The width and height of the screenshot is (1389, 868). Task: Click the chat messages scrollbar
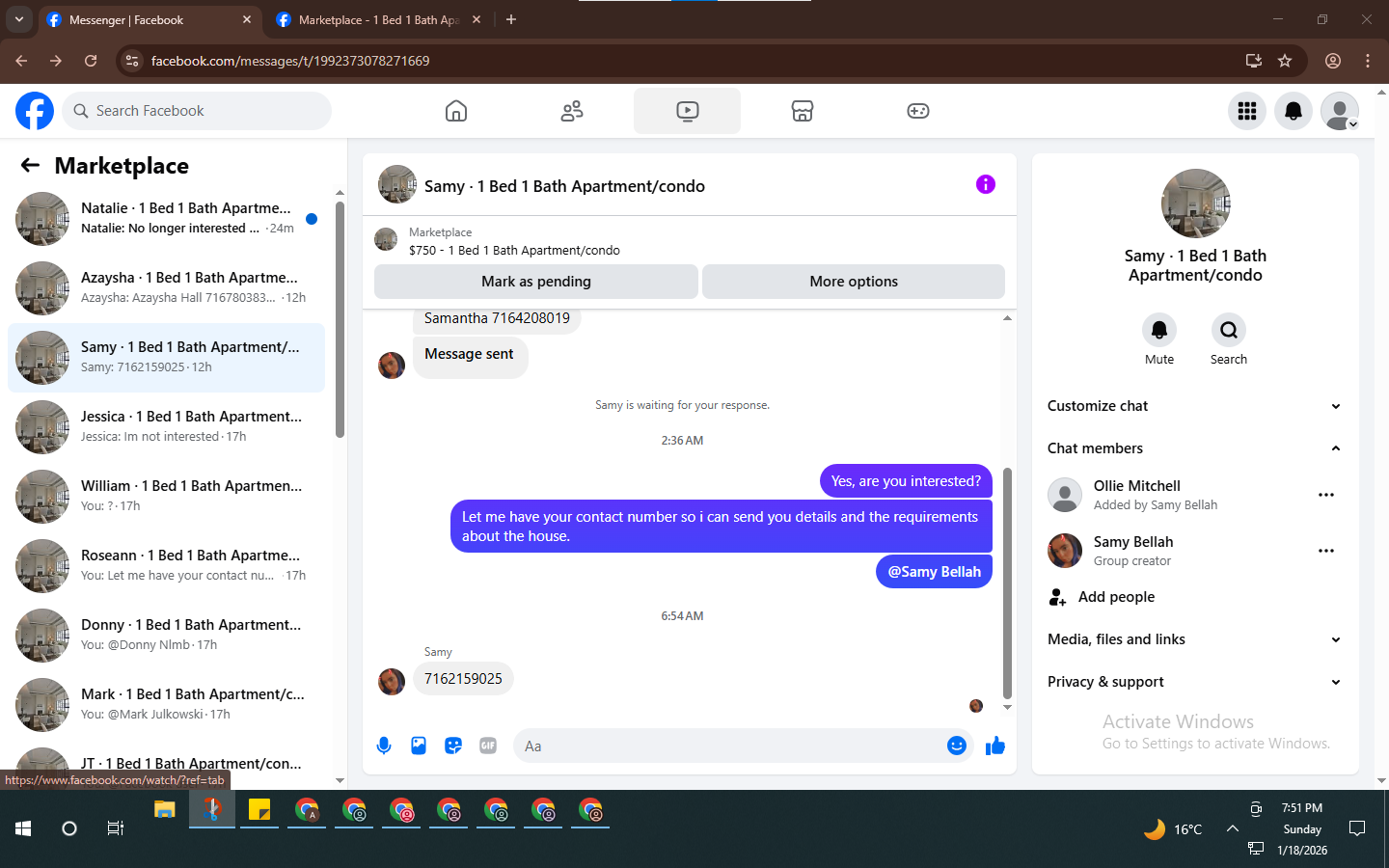pyautogui.click(x=1007, y=583)
